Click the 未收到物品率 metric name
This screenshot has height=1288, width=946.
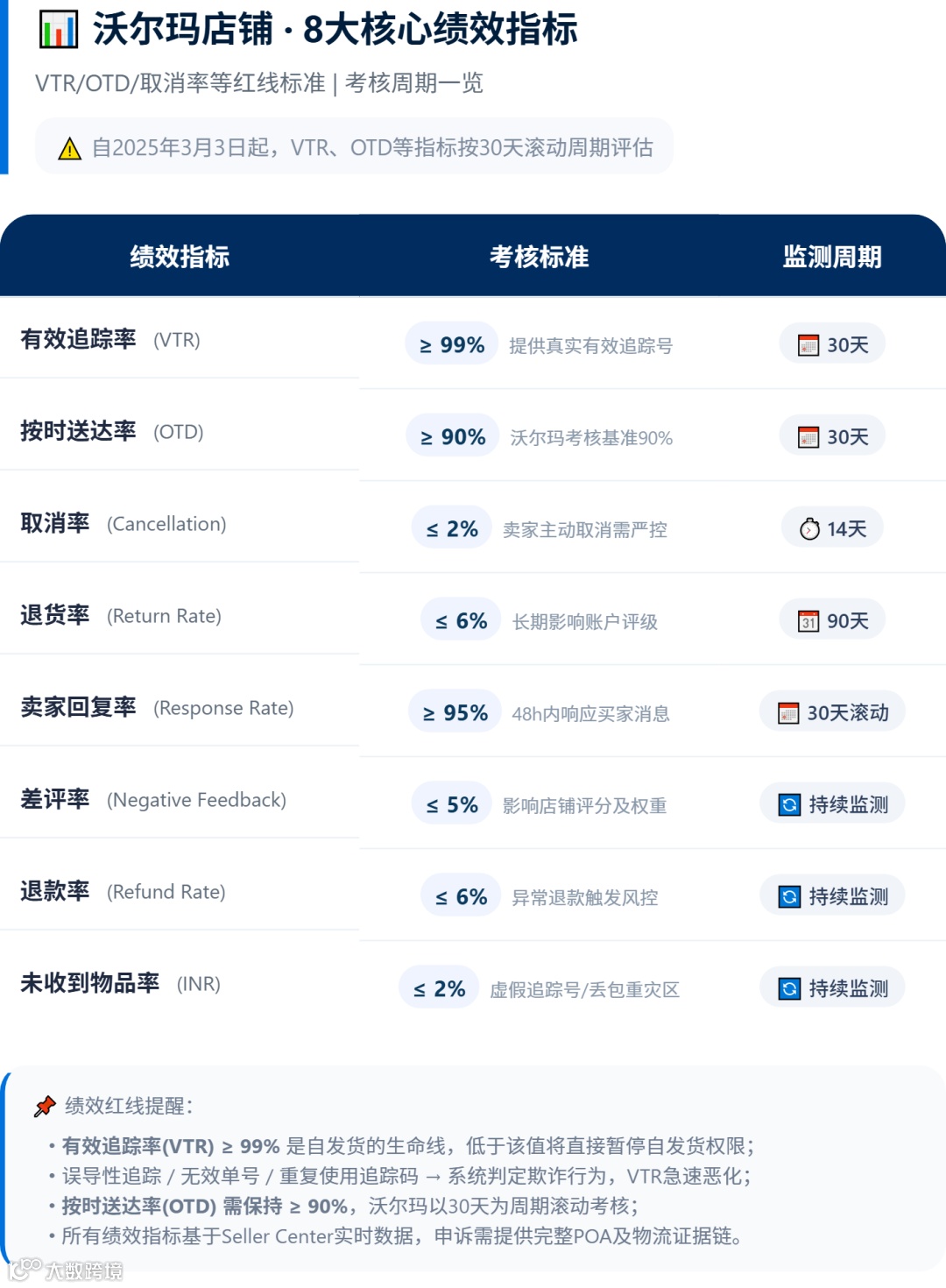90,983
